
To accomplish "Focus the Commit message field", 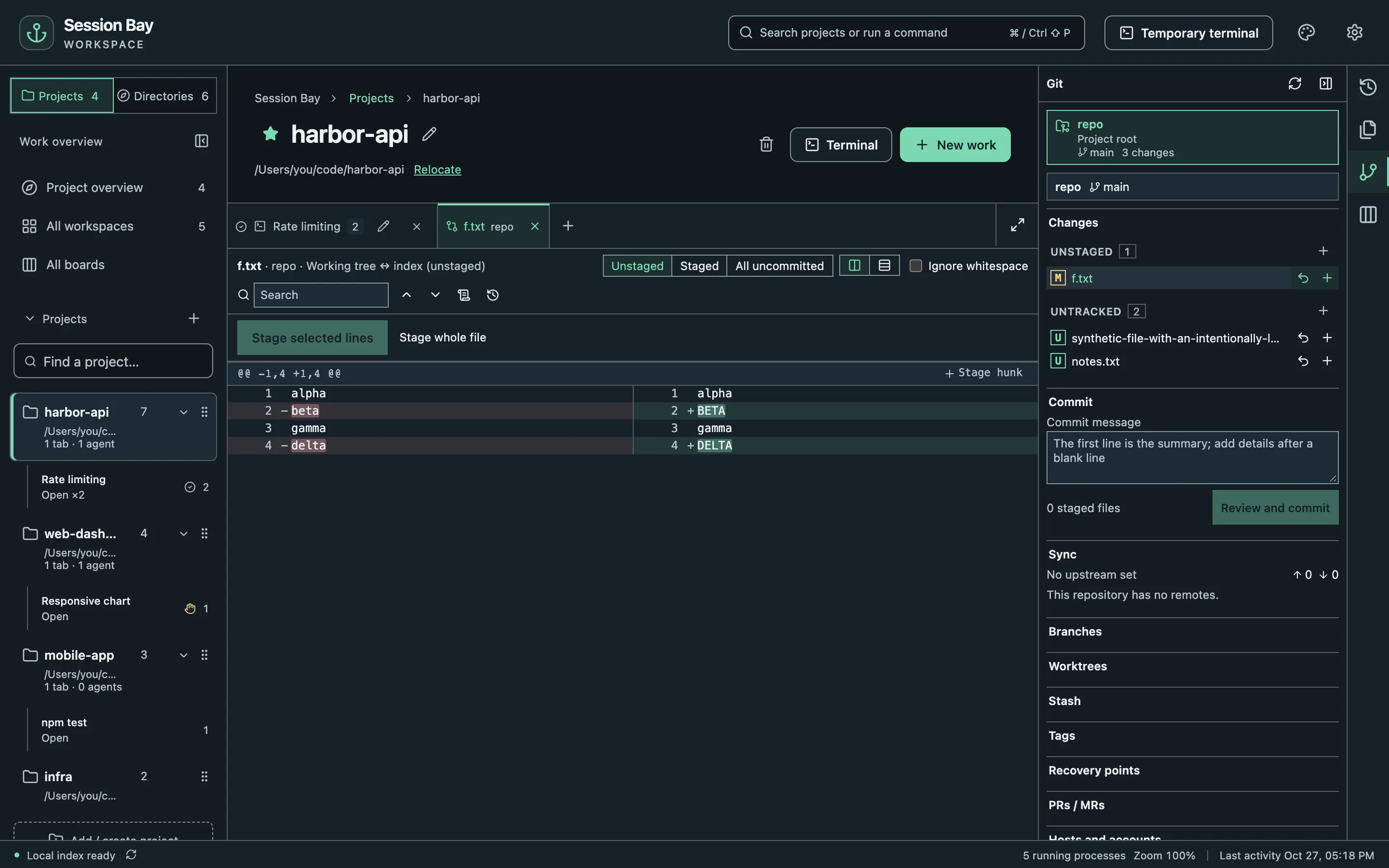I will [1192, 458].
